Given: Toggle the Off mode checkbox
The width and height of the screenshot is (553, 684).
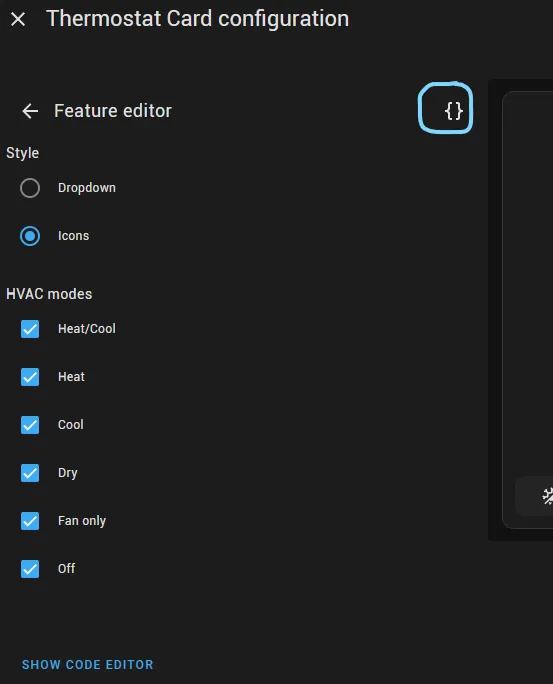Looking at the screenshot, I should pos(30,569).
